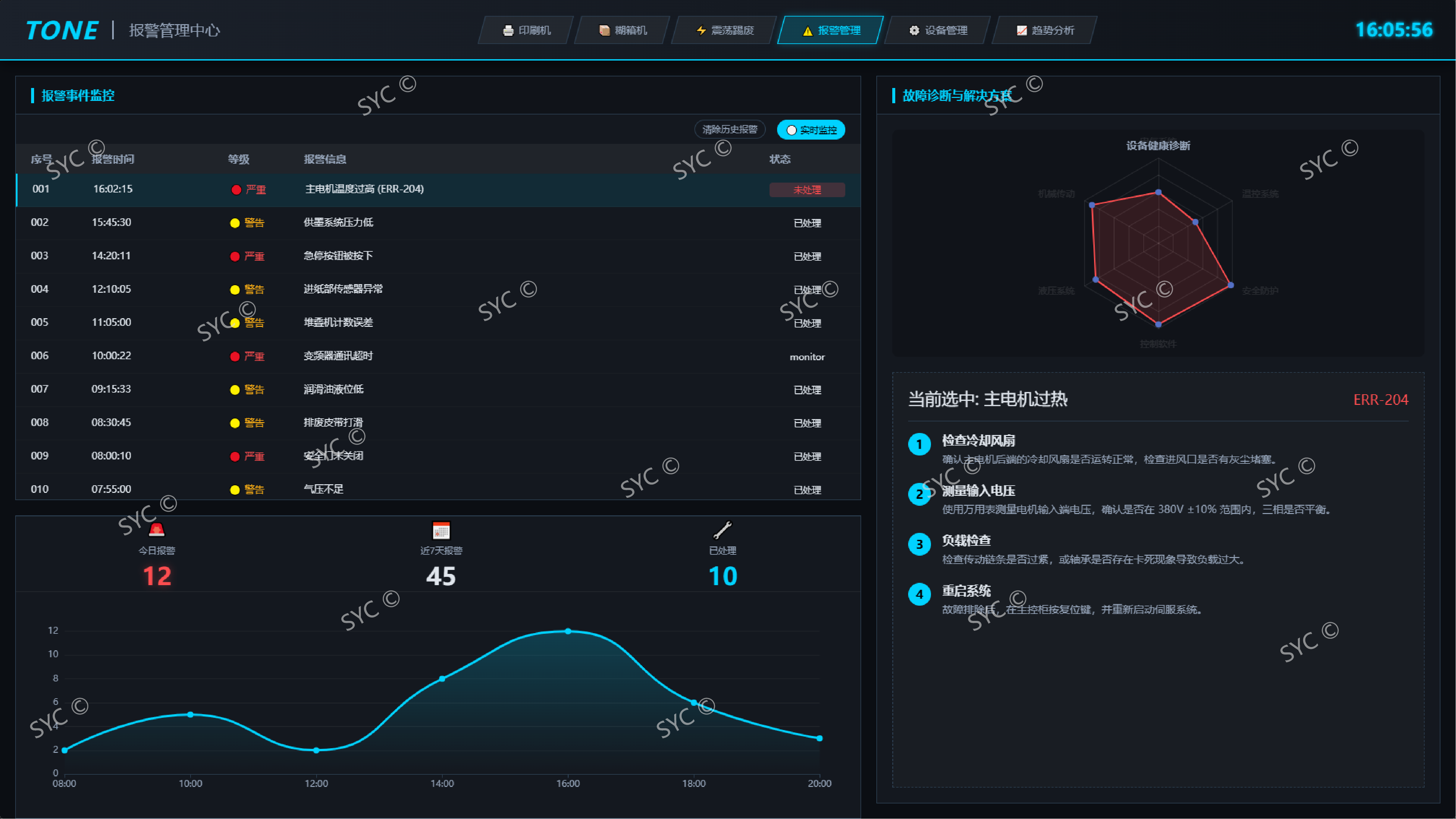The height and width of the screenshot is (819, 1456).
Task: Click the lightning icon on 震荡踢废 tab
Action: pyautogui.click(x=701, y=30)
